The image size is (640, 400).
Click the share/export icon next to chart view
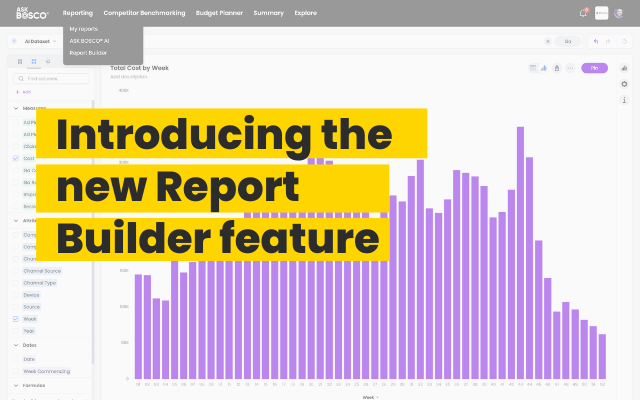[557, 68]
